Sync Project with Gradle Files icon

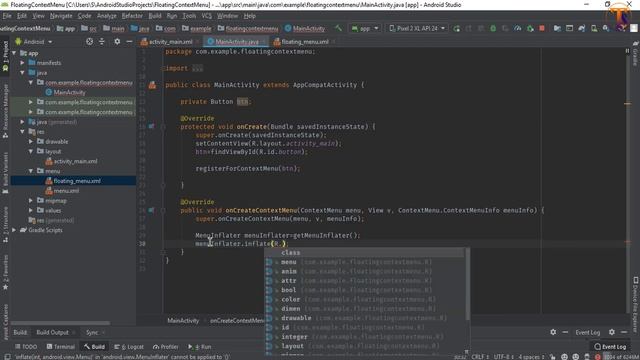tap(582, 29)
